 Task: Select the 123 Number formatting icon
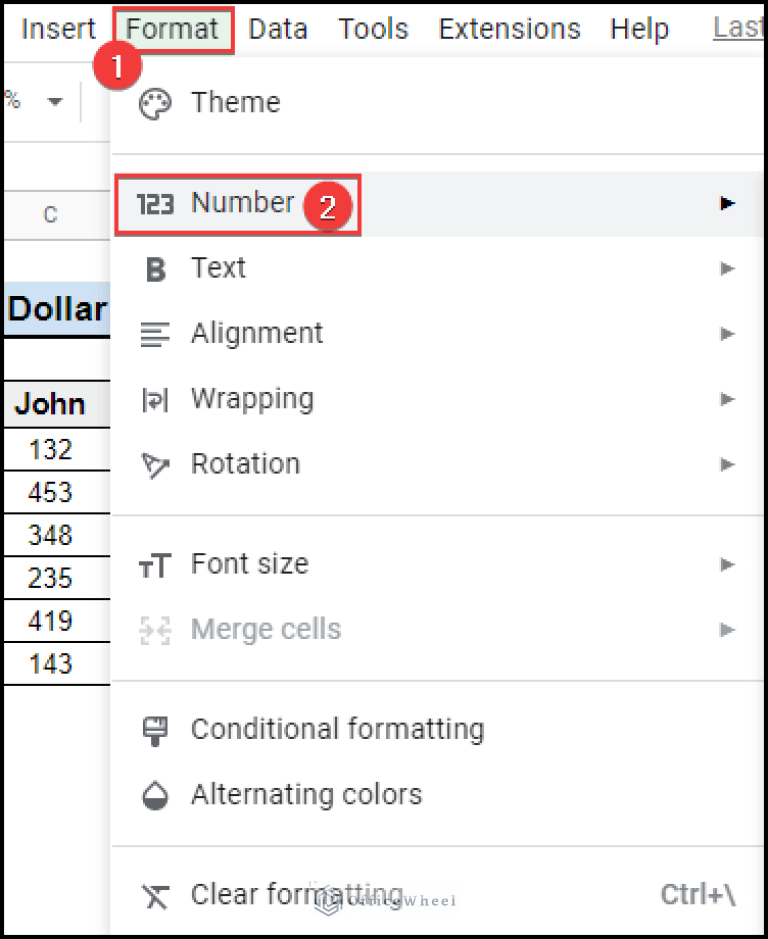pos(155,202)
